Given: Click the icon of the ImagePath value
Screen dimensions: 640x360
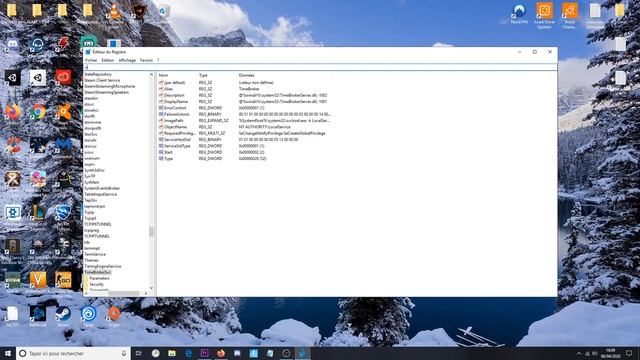Looking at the screenshot, I should (161, 120).
